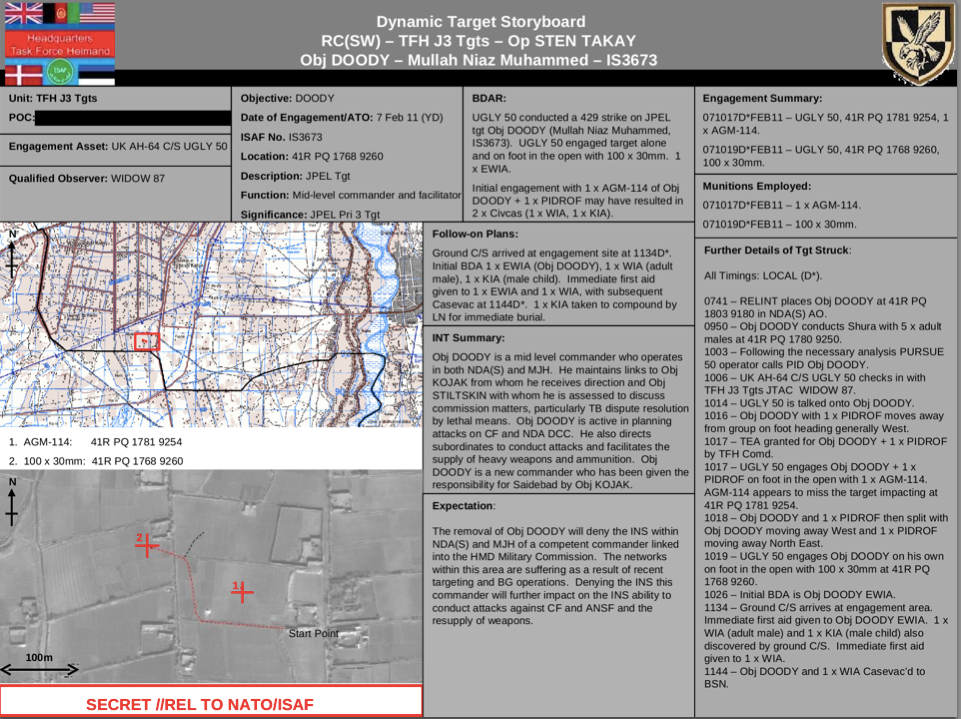The height and width of the screenshot is (719, 961).
Task: Click the red Headquarters Task Force Helmand banner
Action: tap(59, 44)
